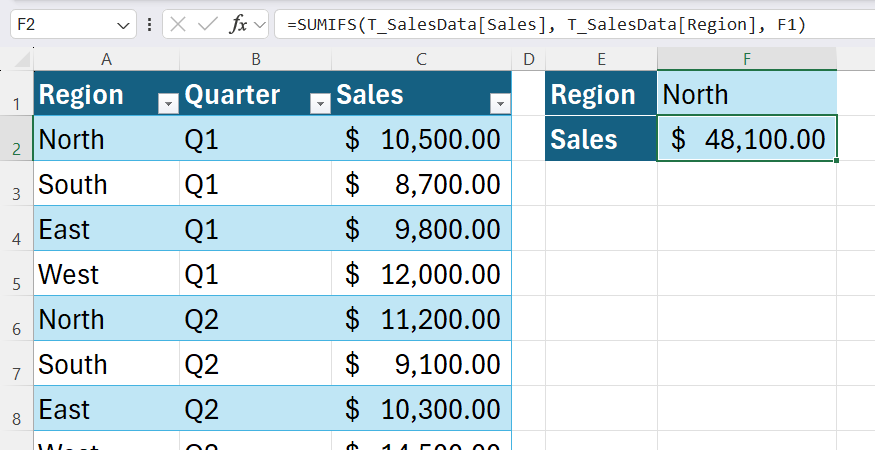The height and width of the screenshot is (450, 875).
Task: Select the $10,500.00 sales cell
Action: (x=421, y=138)
